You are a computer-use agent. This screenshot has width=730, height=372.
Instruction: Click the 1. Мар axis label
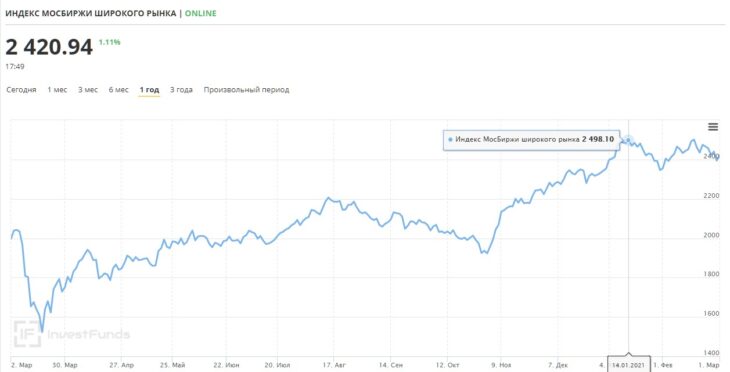(x=709, y=365)
